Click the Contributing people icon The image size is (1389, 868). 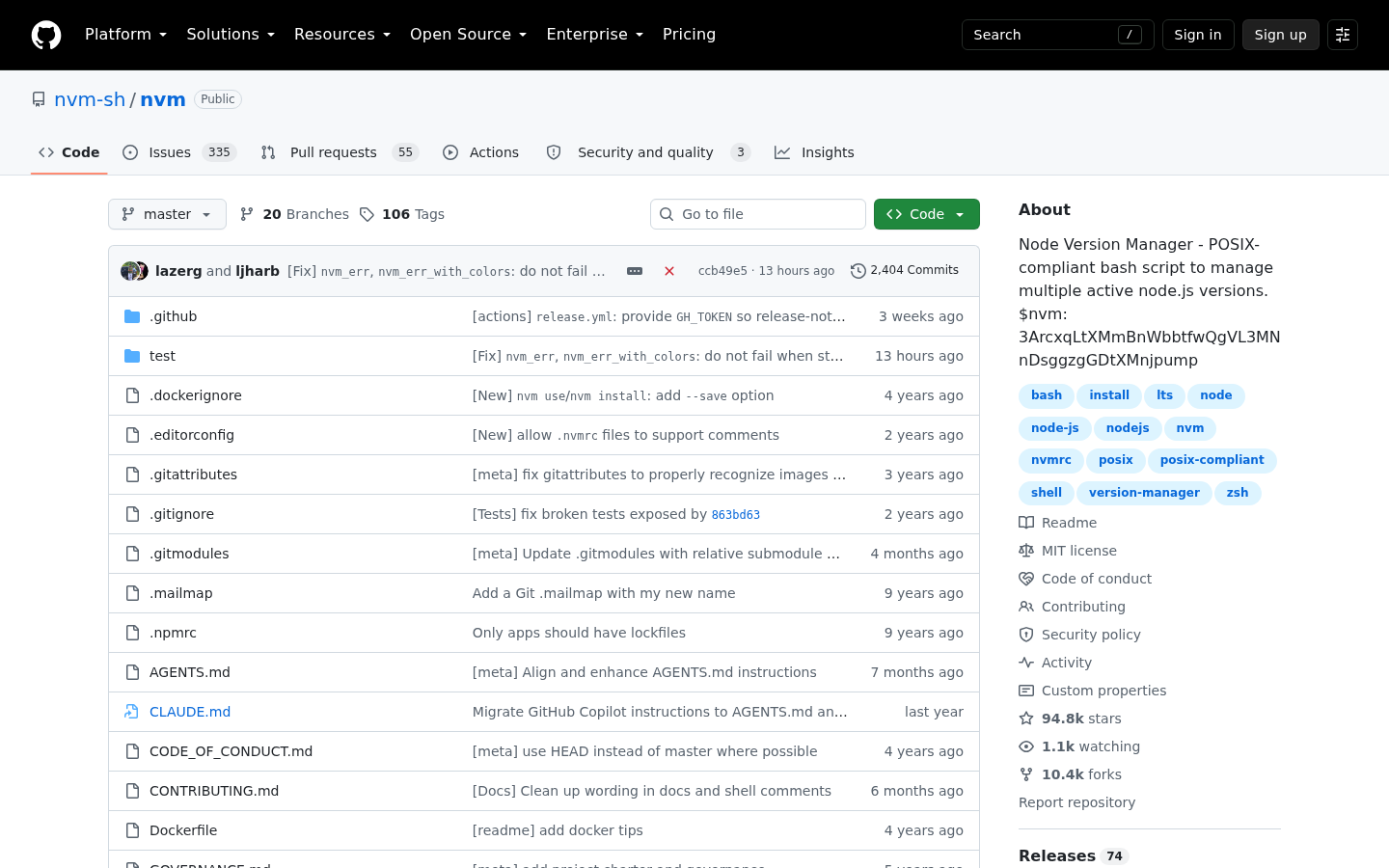click(x=1026, y=607)
